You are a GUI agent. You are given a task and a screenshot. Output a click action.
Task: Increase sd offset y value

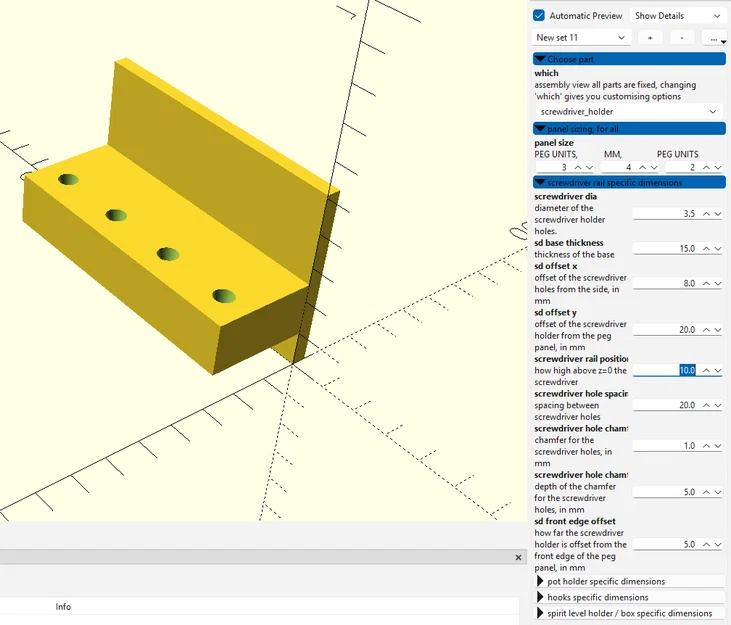point(706,330)
